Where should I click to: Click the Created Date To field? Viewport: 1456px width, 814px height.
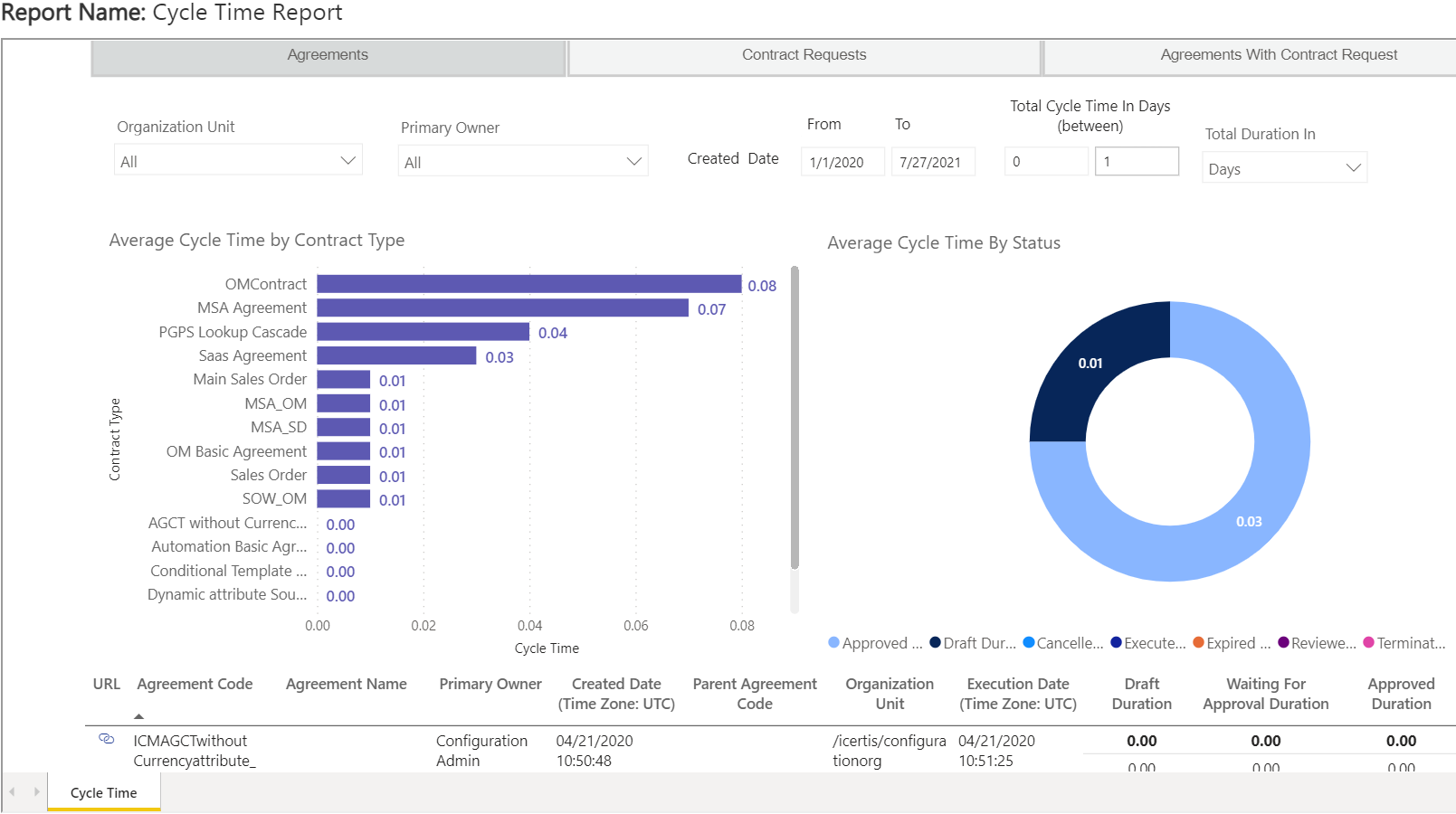(932, 163)
